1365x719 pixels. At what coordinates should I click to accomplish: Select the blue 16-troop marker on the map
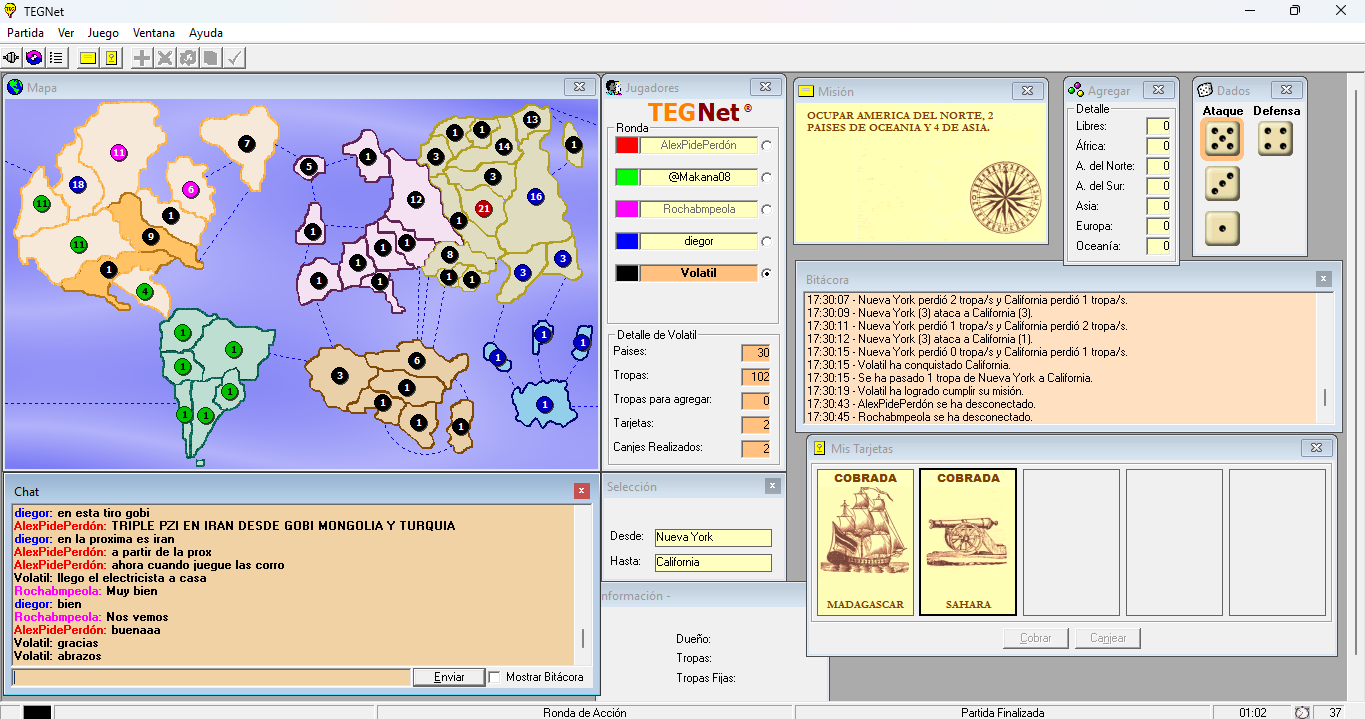click(x=536, y=197)
